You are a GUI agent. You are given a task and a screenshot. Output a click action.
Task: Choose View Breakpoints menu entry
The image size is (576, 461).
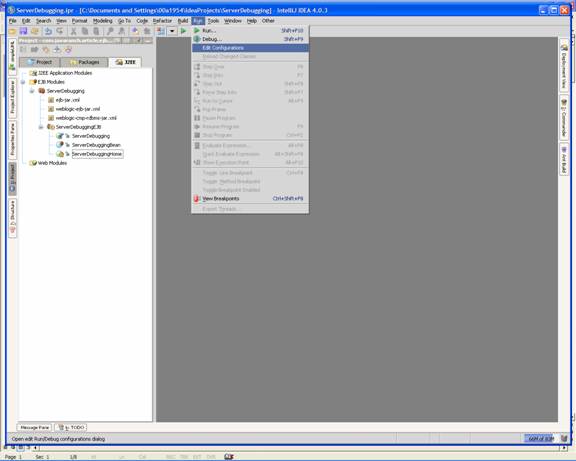(250, 199)
